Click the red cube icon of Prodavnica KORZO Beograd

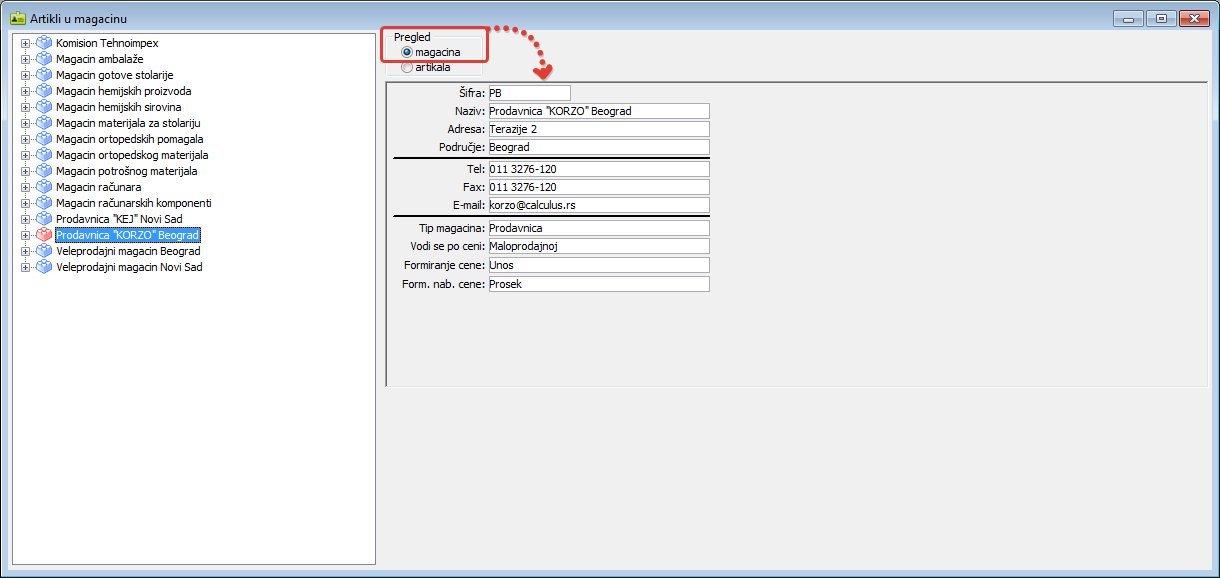coord(43,235)
